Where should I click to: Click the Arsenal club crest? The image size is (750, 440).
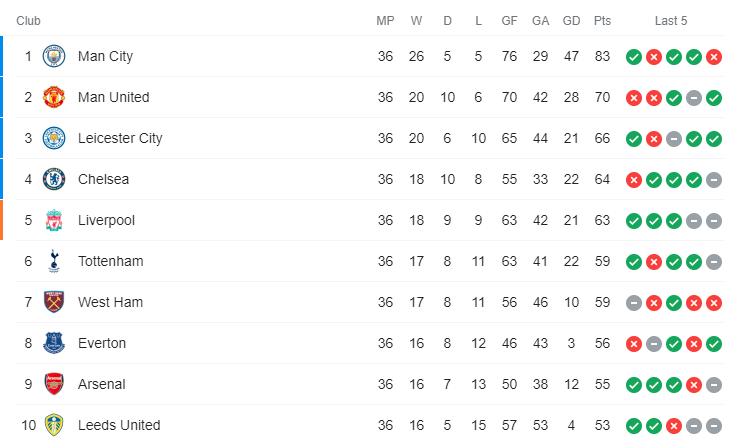(54, 384)
